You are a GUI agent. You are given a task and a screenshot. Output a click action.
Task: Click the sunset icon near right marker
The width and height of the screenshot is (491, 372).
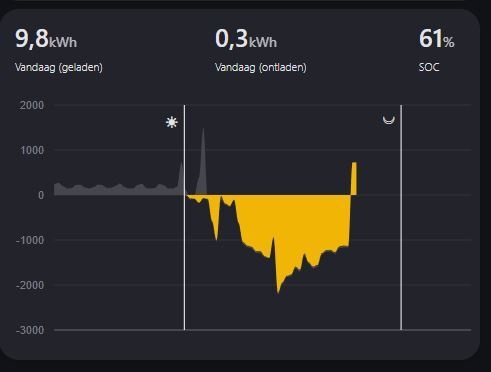[389, 120]
